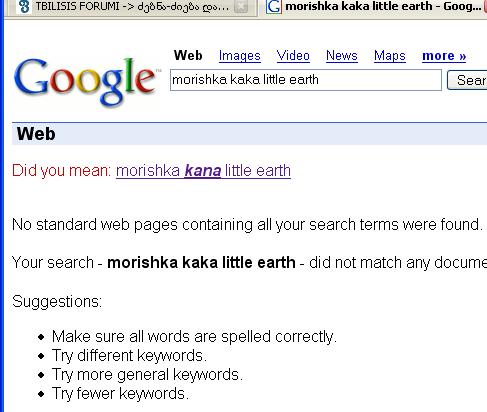
Task: Focus the search box containing morishka kaka
Action: coord(306,80)
